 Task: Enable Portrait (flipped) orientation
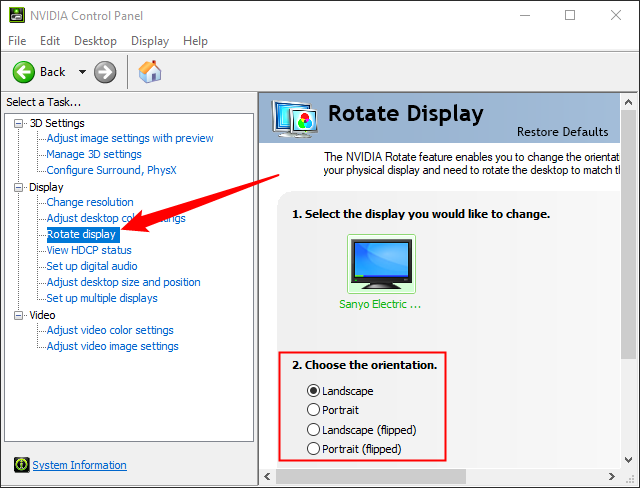tap(314, 449)
